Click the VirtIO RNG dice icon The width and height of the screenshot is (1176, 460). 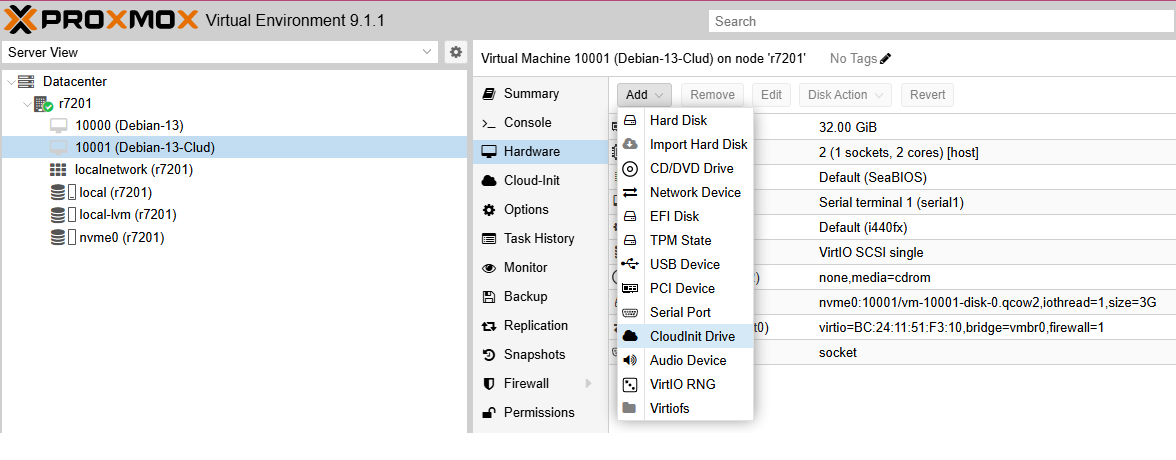click(630, 384)
